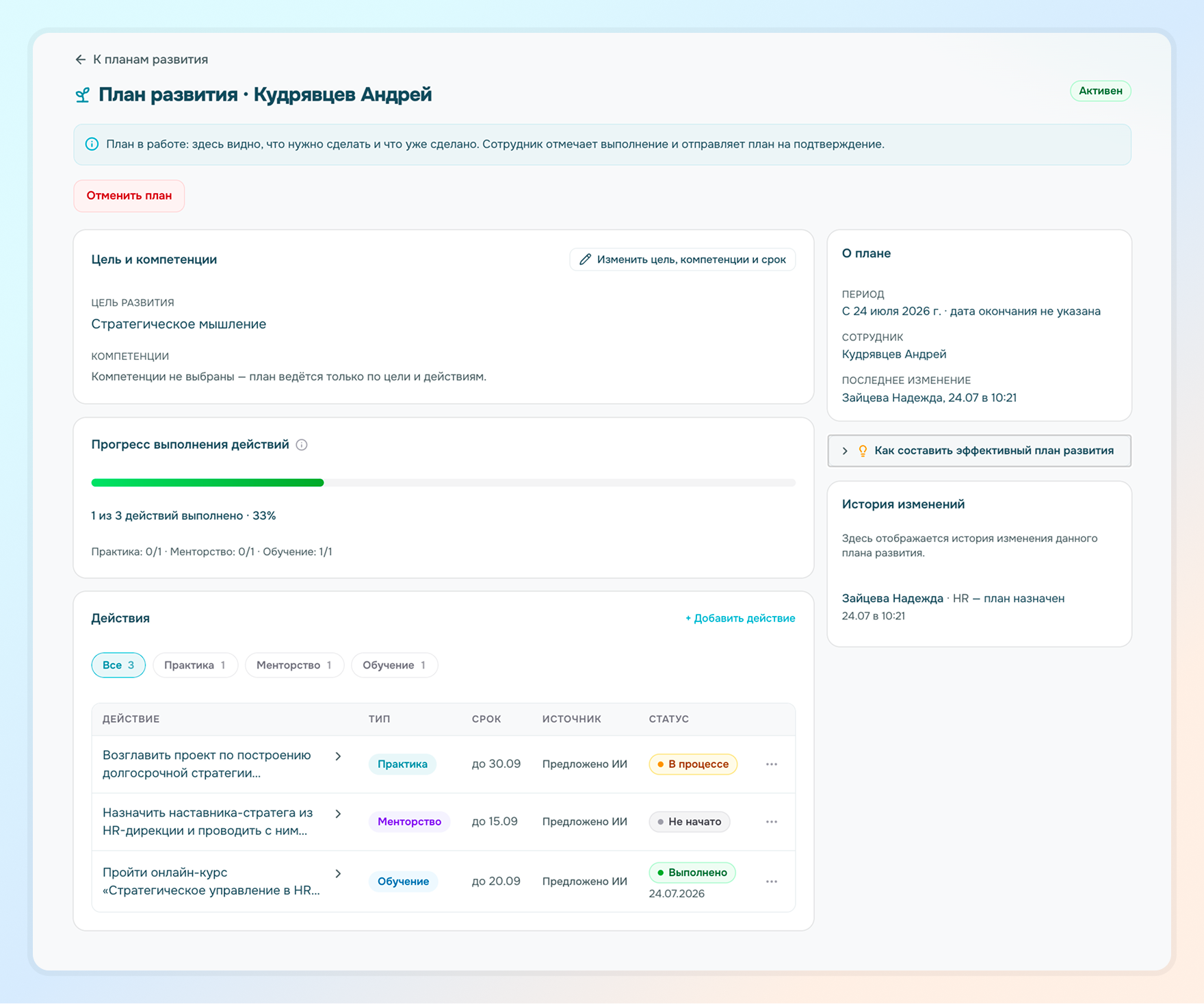Click the 'Не начато' status badge
The height and width of the screenshot is (1004, 1204).
coord(689,822)
